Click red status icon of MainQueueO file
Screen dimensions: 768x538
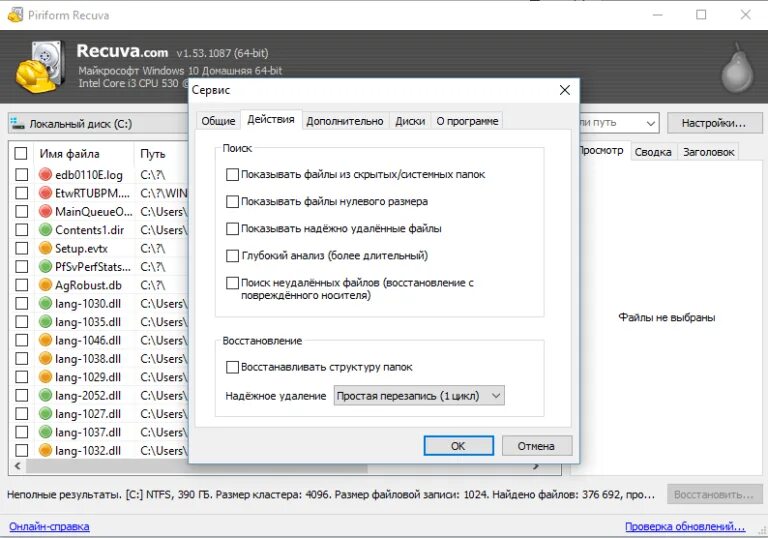[45, 211]
